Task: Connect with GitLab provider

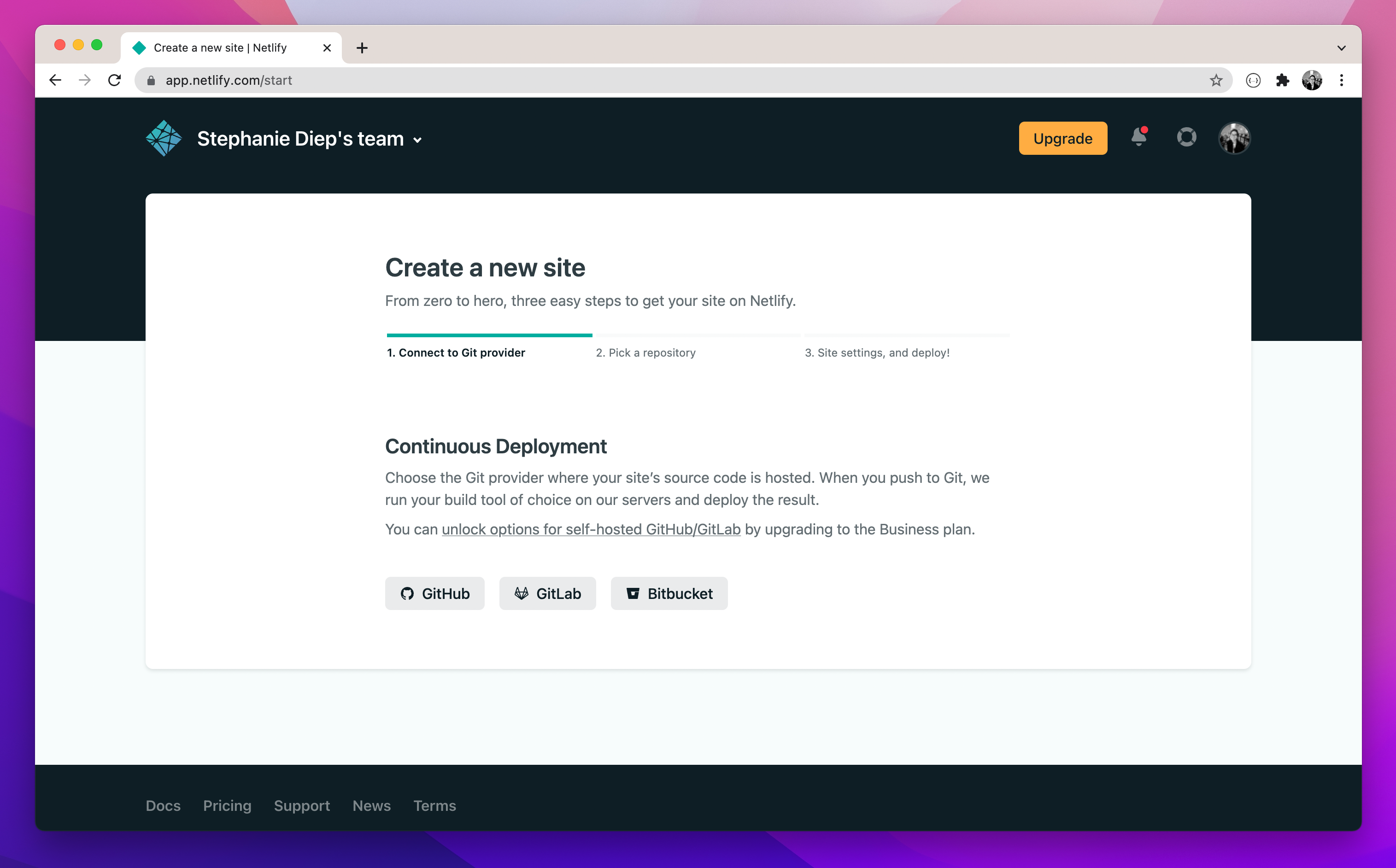Action: pyautogui.click(x=547, y=593)
